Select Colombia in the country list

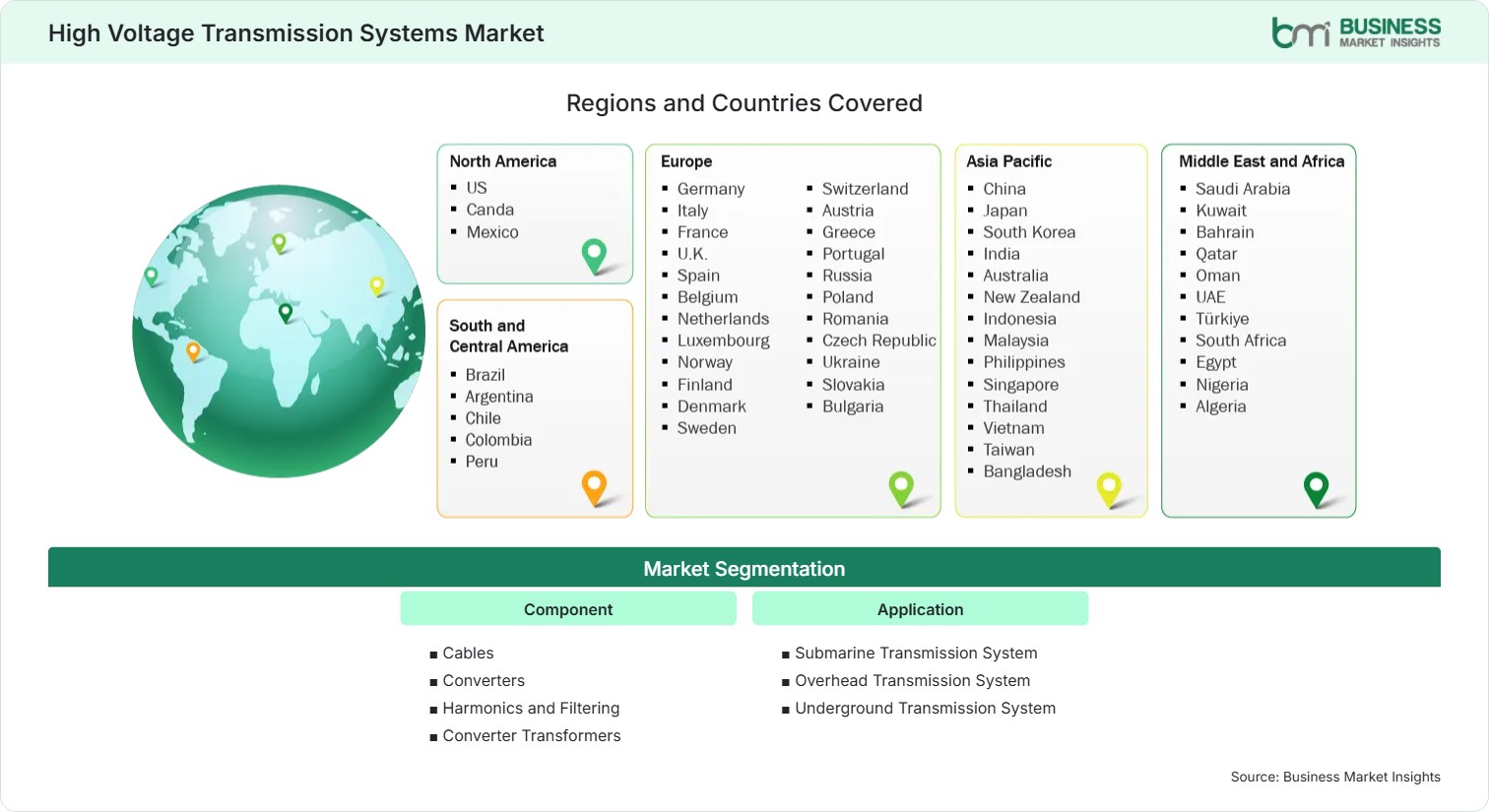click(x=498, y=440)
